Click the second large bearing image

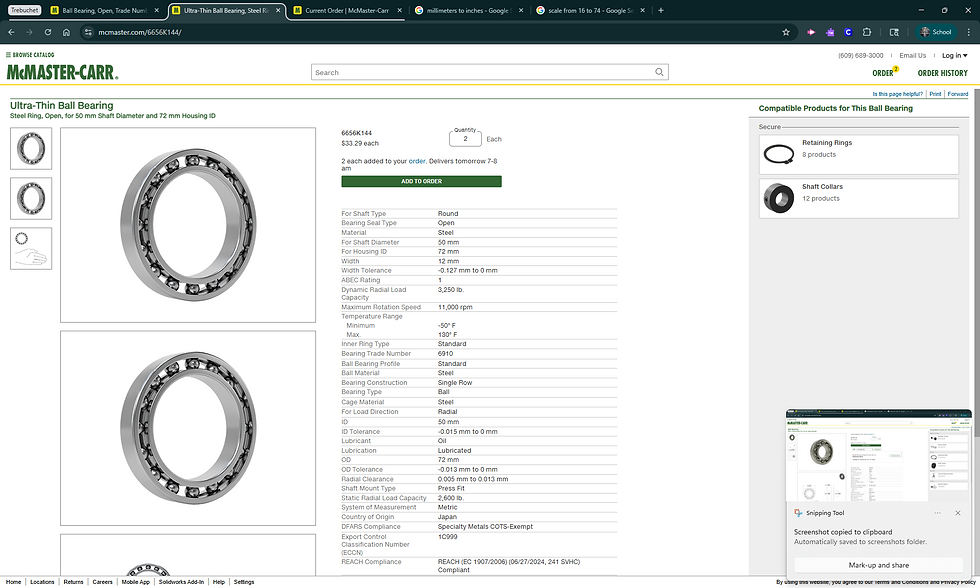(188, 428)
